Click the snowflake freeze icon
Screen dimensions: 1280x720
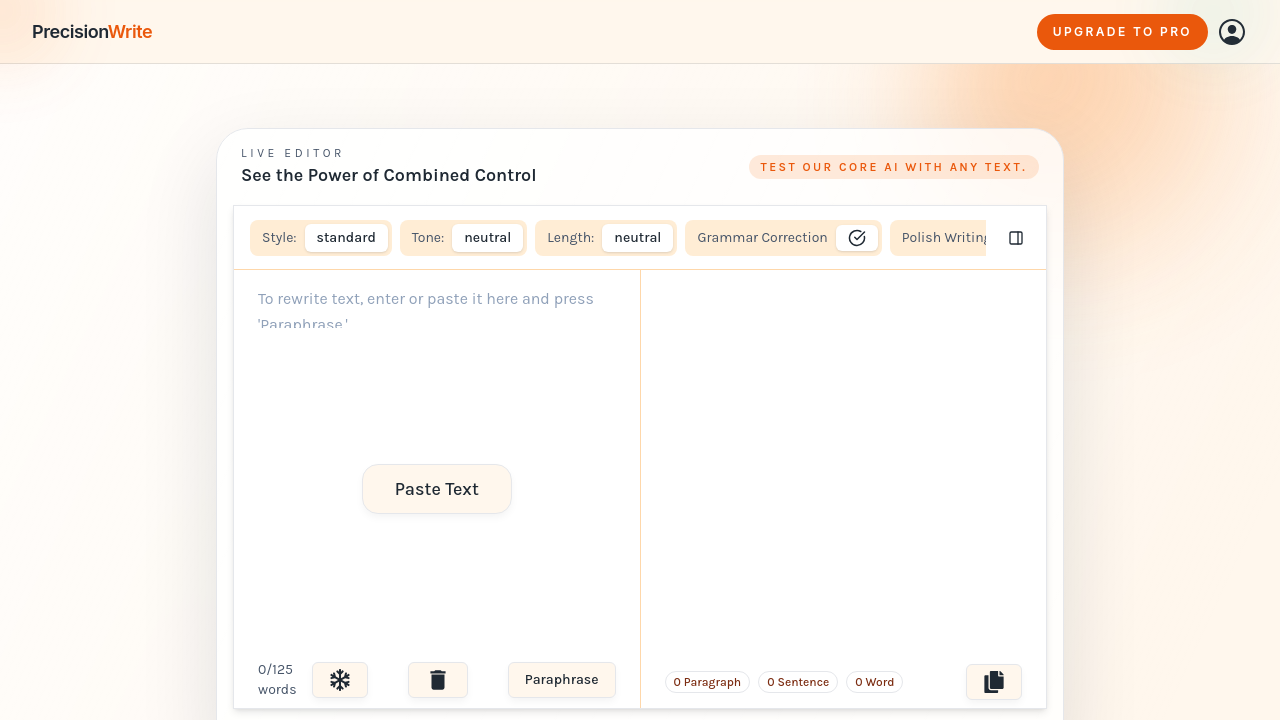[340, 680]
